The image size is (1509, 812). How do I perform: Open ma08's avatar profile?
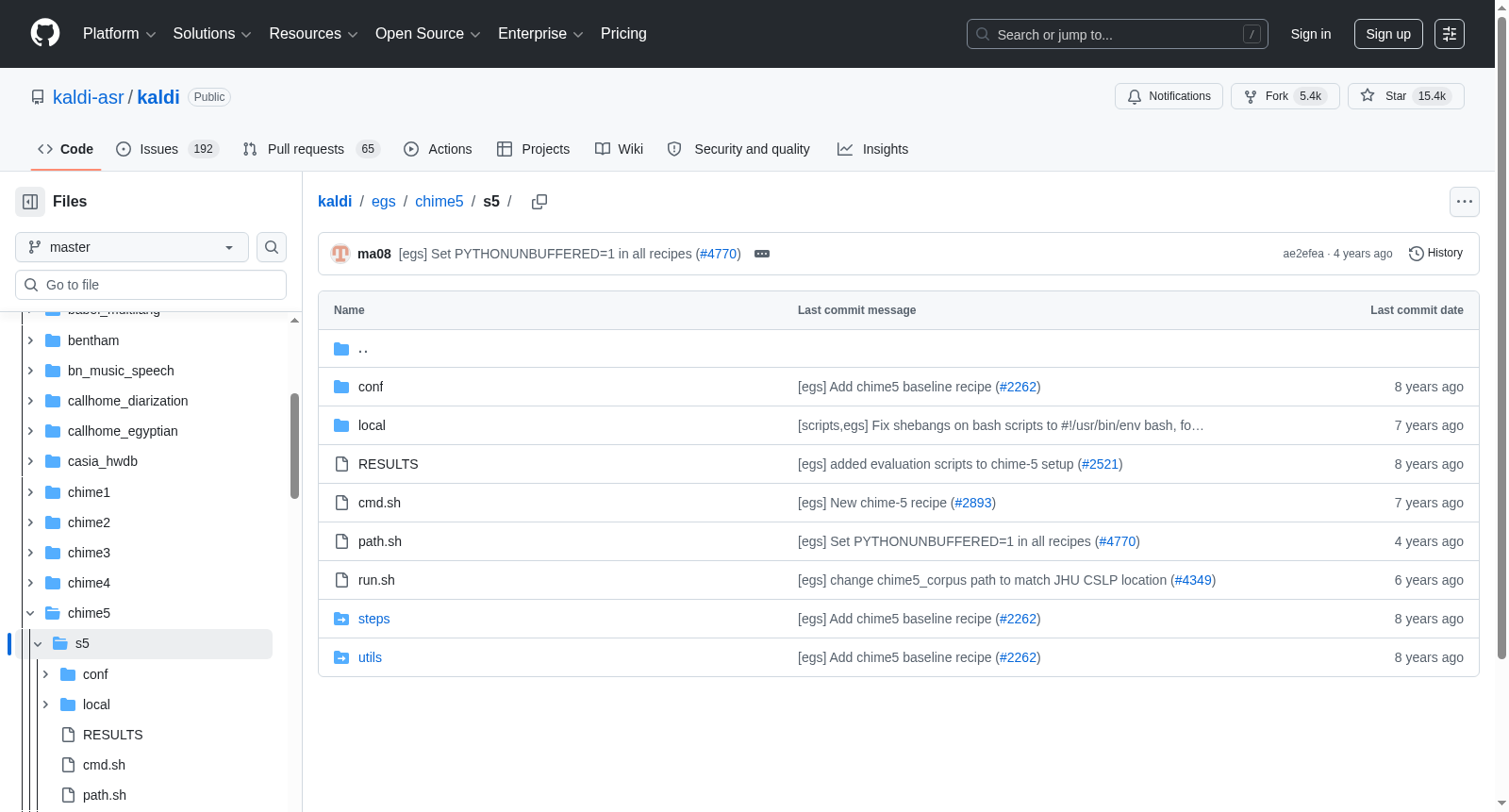point(340,254)
